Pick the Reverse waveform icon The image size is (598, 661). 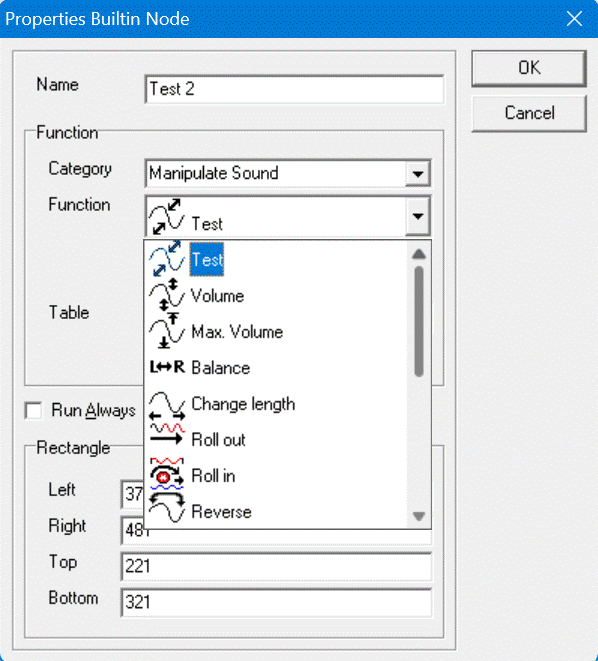tap(167, 508)
